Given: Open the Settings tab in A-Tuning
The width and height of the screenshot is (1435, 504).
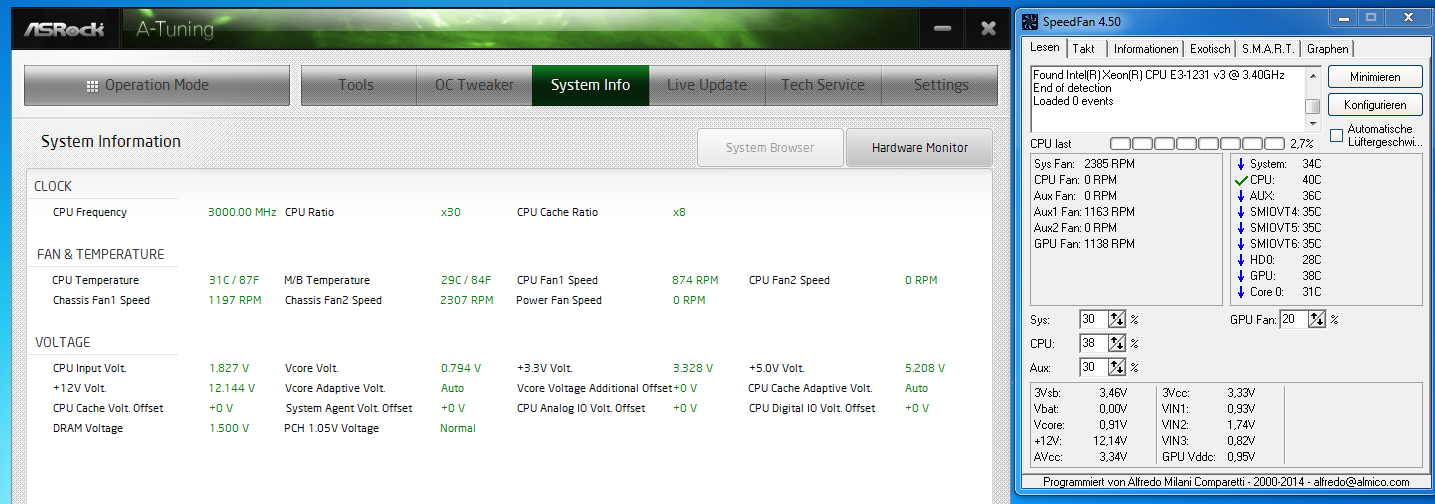Looking at the screenshot, I should coord(940,85).
